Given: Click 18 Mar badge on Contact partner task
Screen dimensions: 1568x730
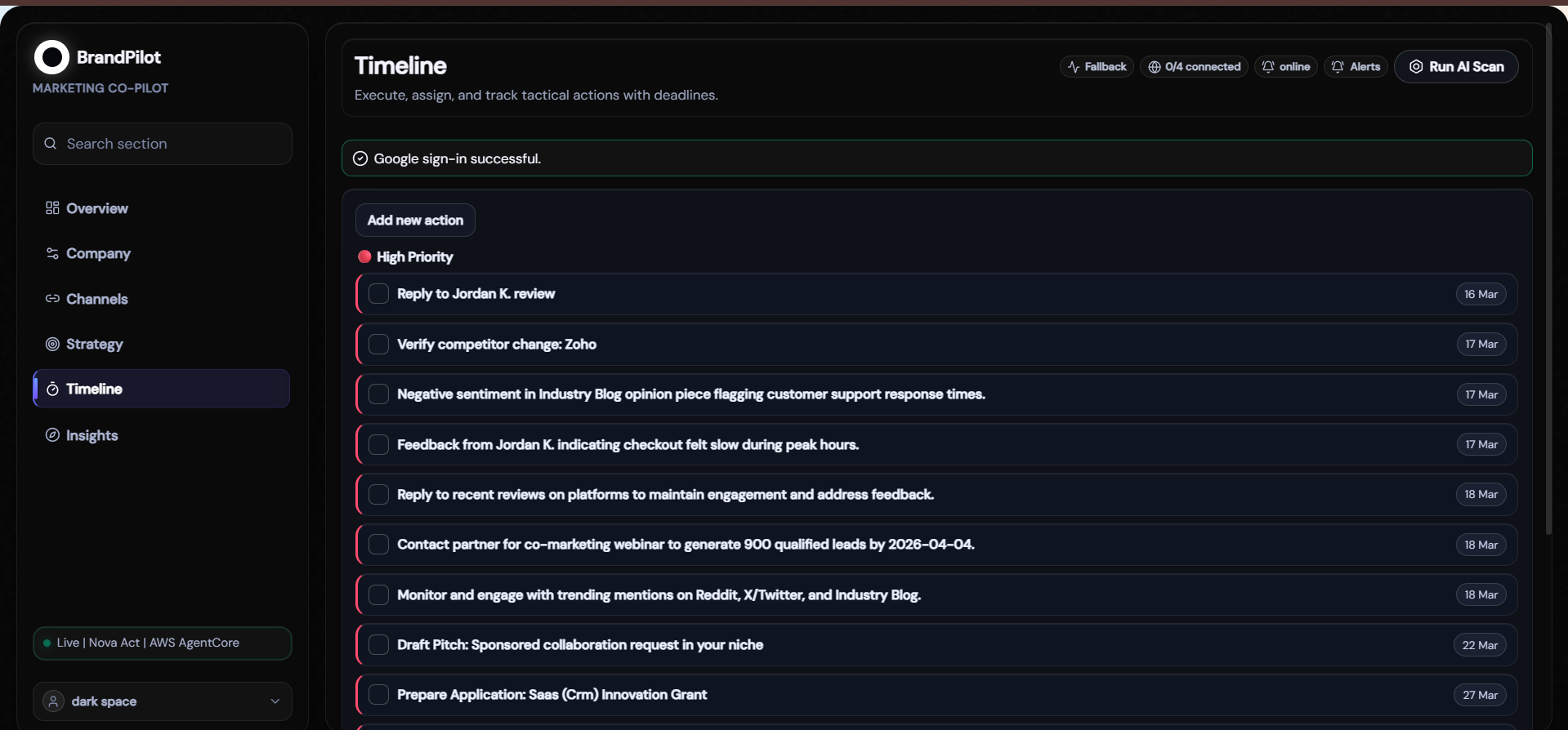Looking at the screenshot, I should (x=1481, y=545).
